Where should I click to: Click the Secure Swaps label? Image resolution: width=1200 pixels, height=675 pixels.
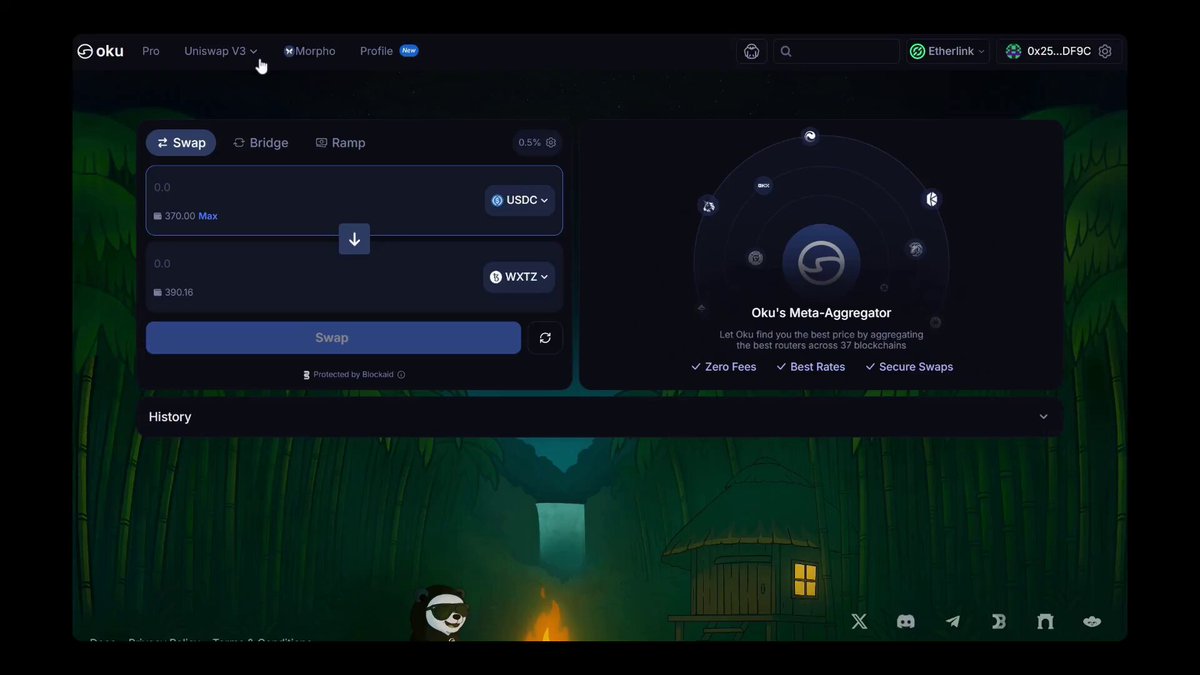coord(916,367)
